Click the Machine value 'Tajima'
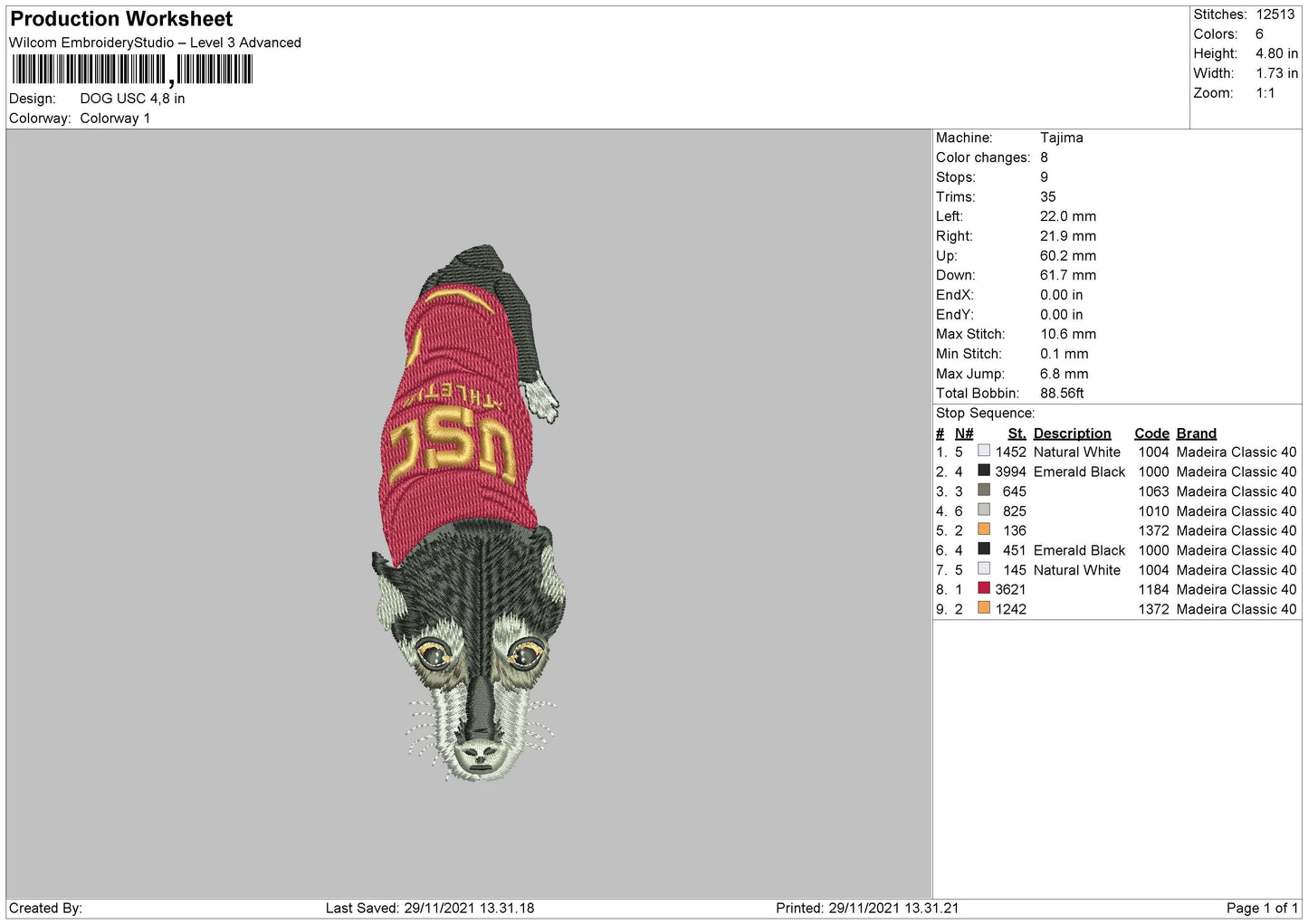 [x=1061, y=138]
